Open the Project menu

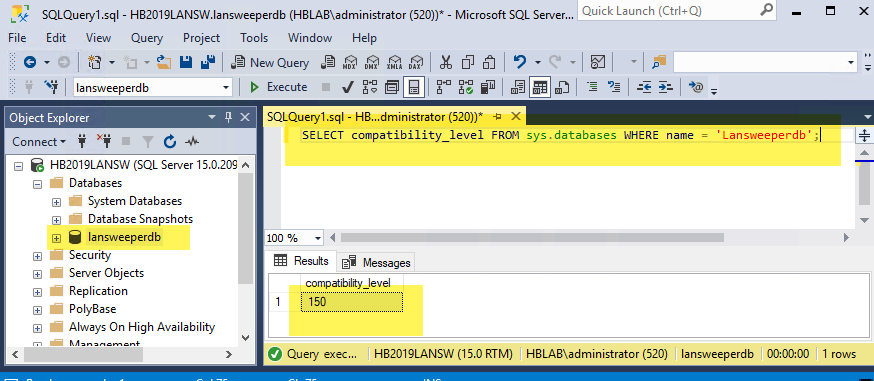(x=202, y=38)
